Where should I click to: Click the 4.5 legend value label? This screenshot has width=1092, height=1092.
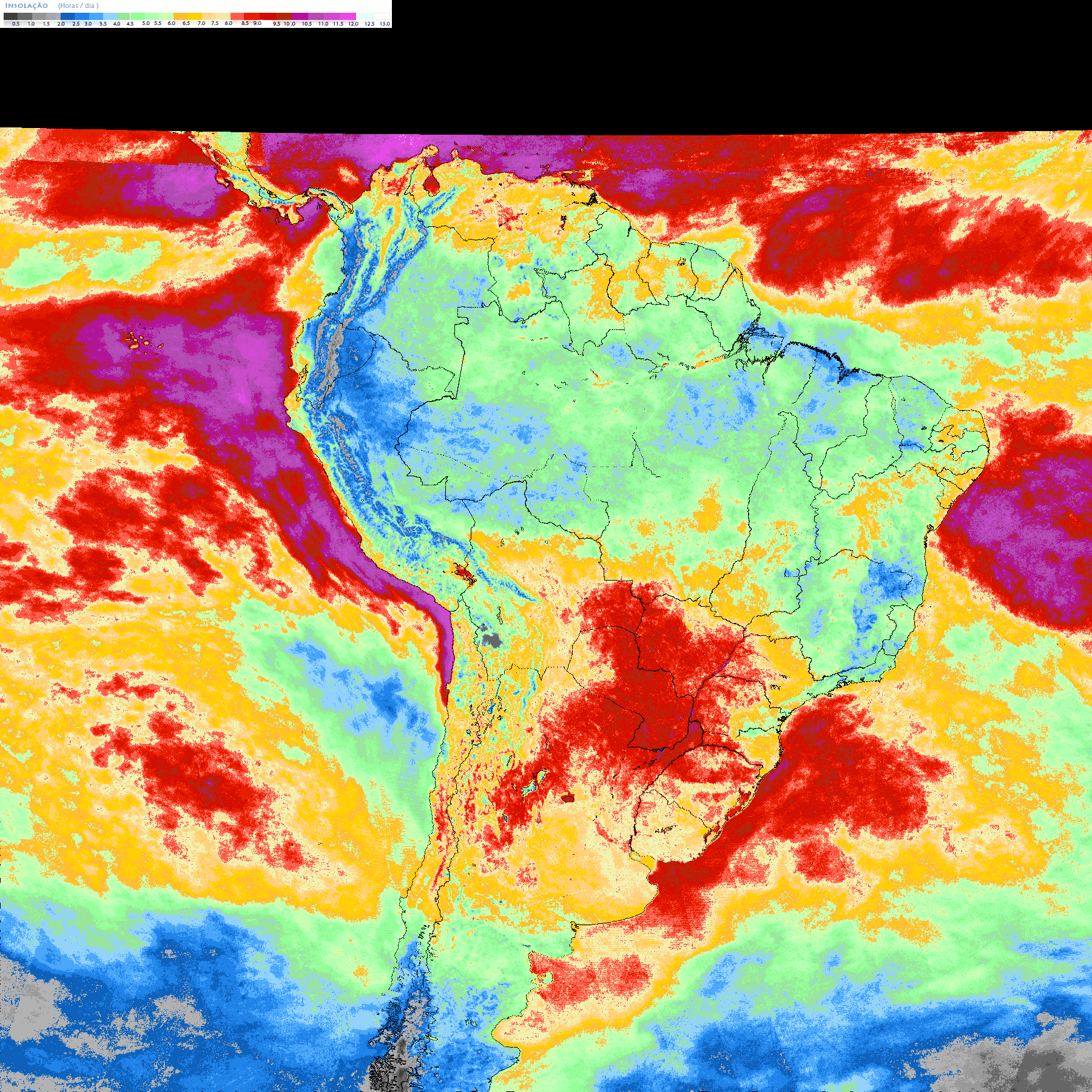pyautogui.click(x=130, y=24)
